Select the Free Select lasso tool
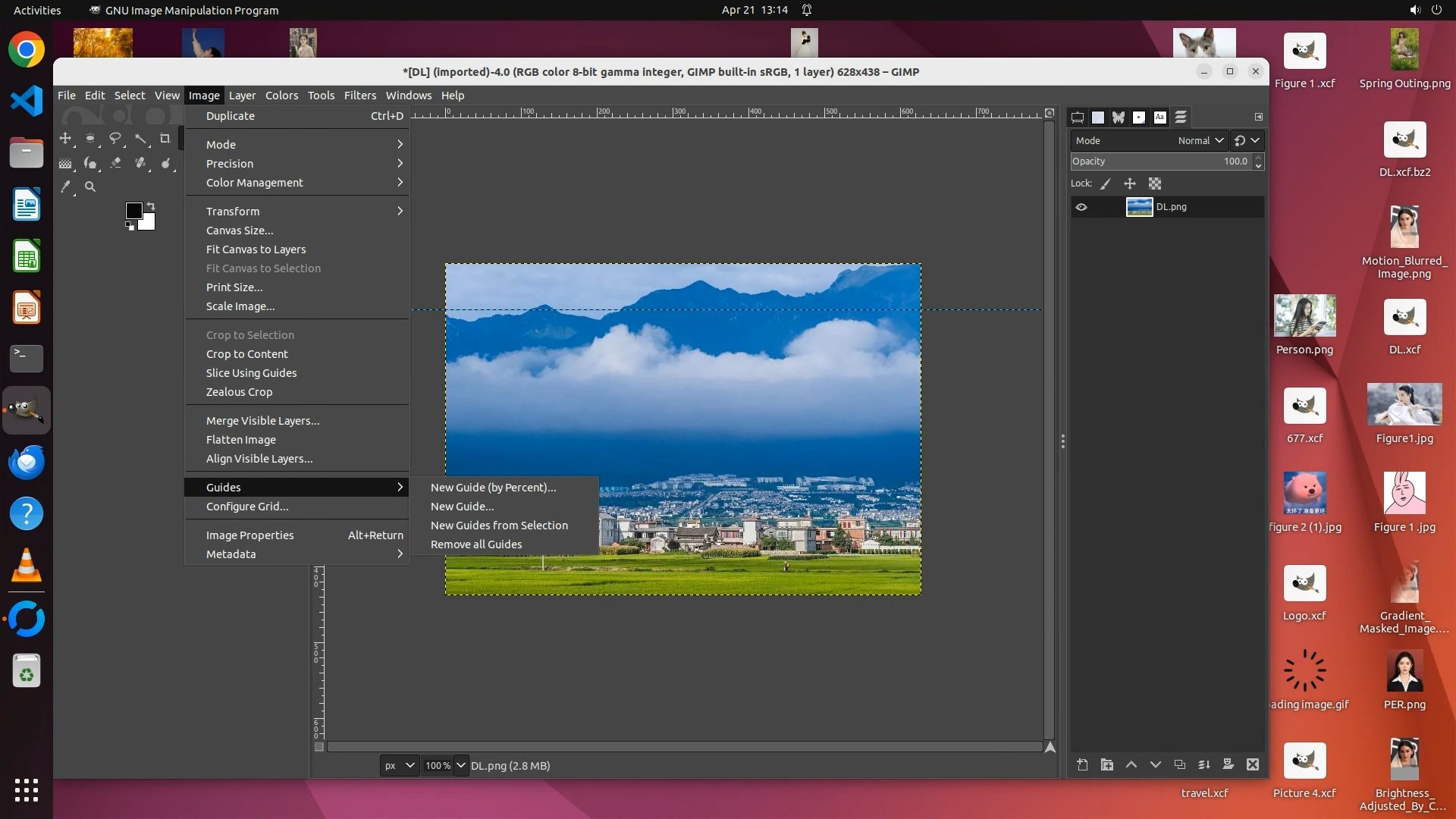Viewport: 1456px width, 819px height. [x=115, y=139]
